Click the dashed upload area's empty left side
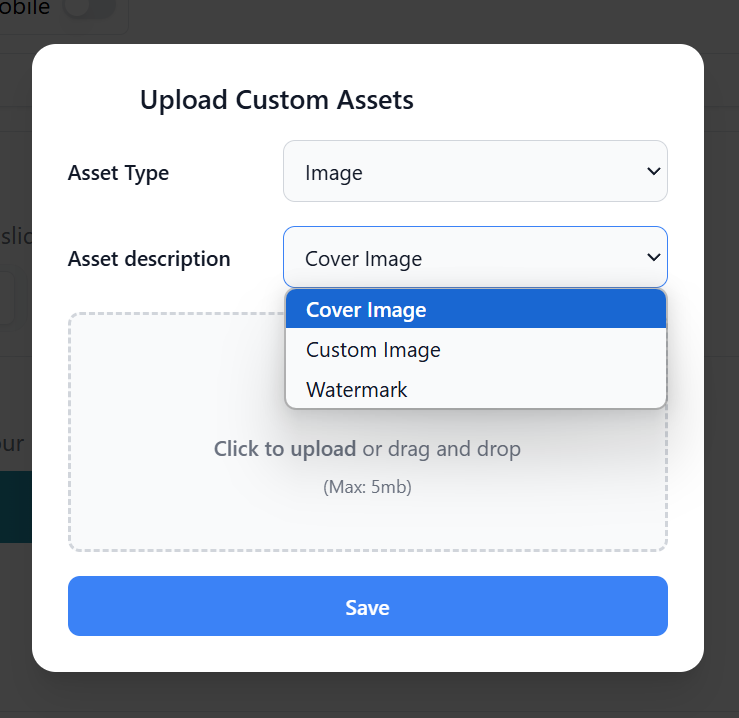This screenshot has height=718, width=739. coord(174,431)
